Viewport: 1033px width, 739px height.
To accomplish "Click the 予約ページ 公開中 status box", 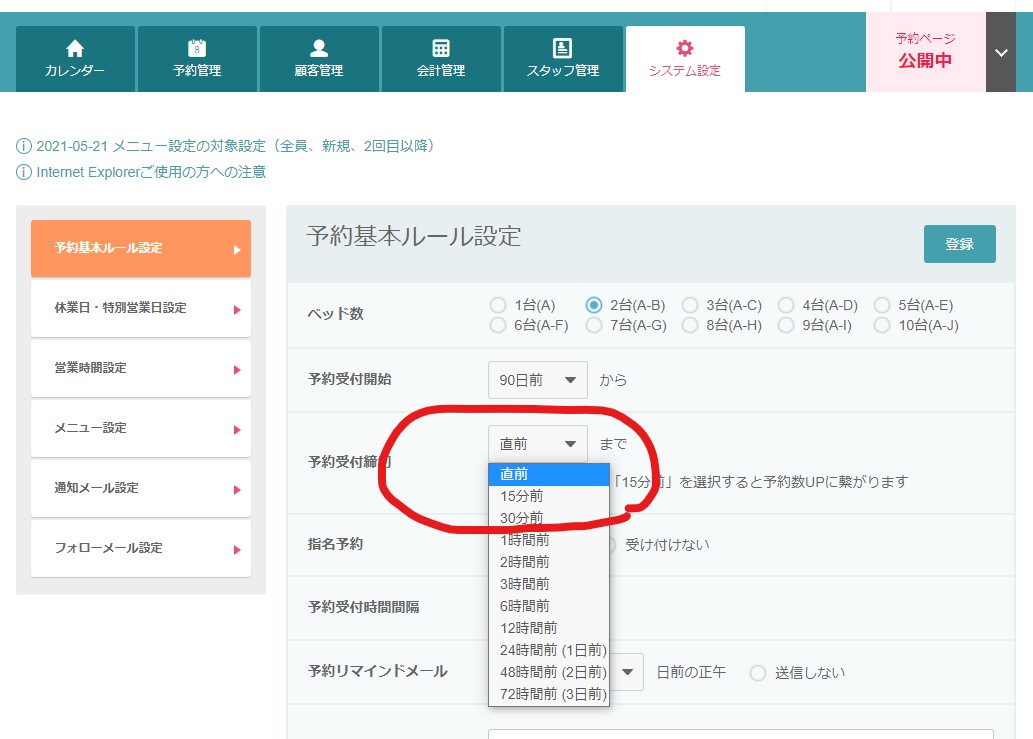I will (x=925, y=53).
